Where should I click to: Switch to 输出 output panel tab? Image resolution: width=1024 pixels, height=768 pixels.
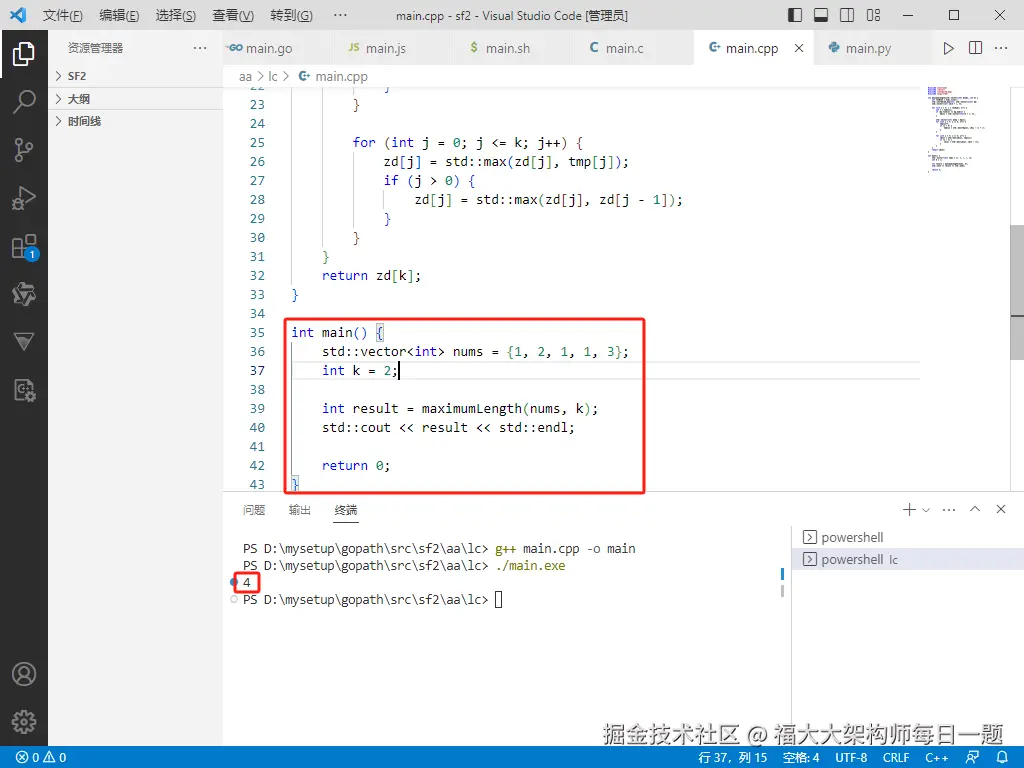[x=300, y=510]
